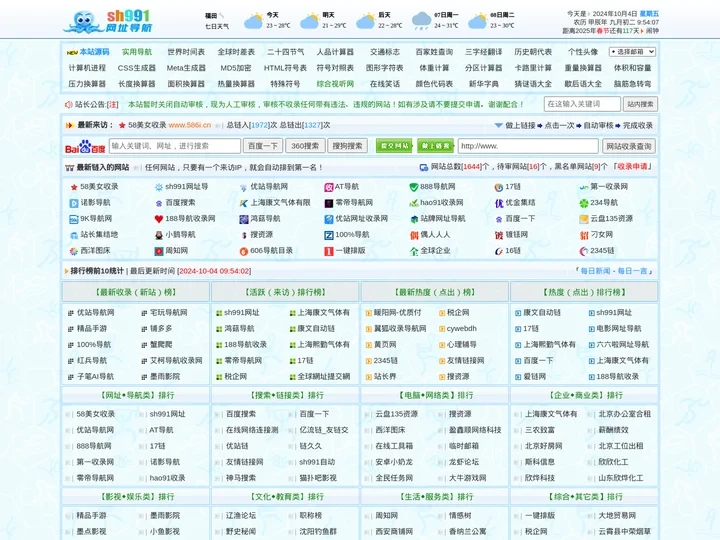Viewport: 720px width, 540px height.
Task: Click the 闹钟 link near the date
Action: 652,31
